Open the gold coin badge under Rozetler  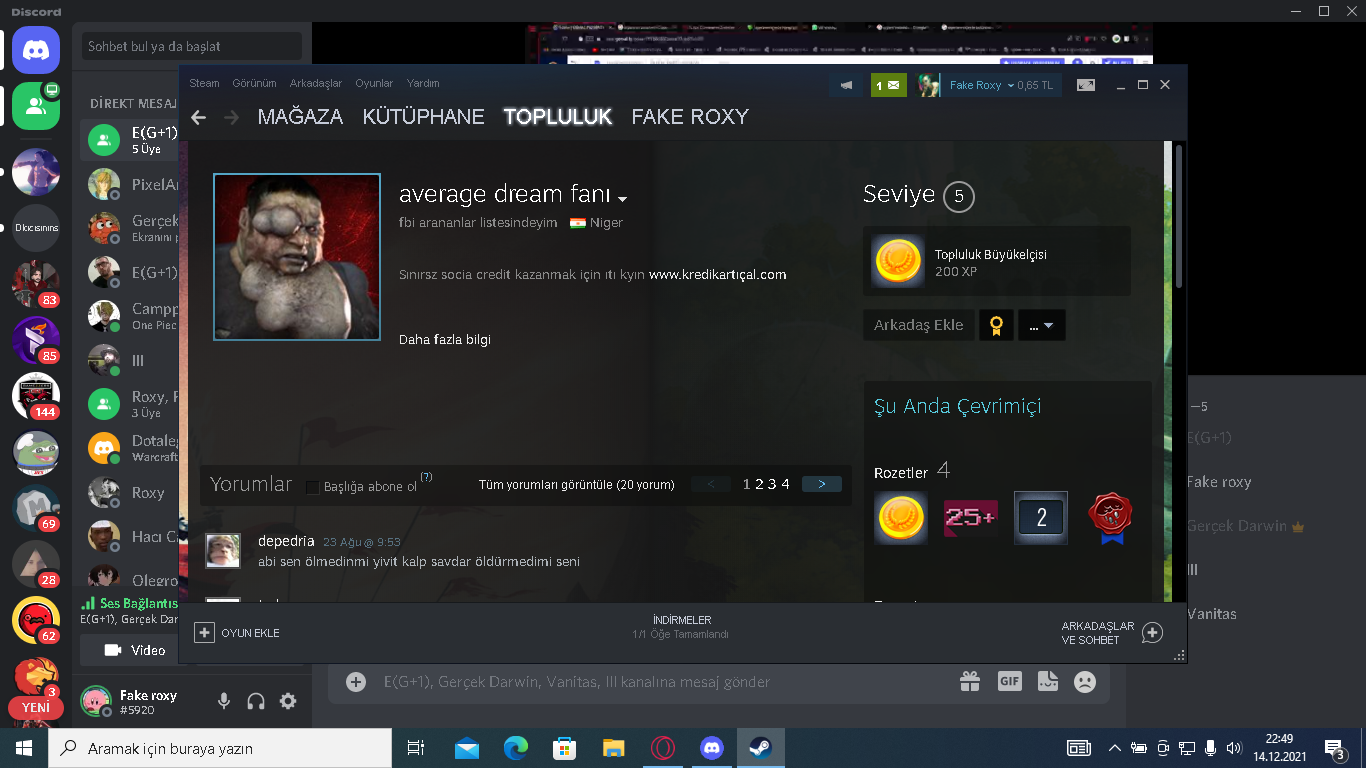(x=901, y=518)
